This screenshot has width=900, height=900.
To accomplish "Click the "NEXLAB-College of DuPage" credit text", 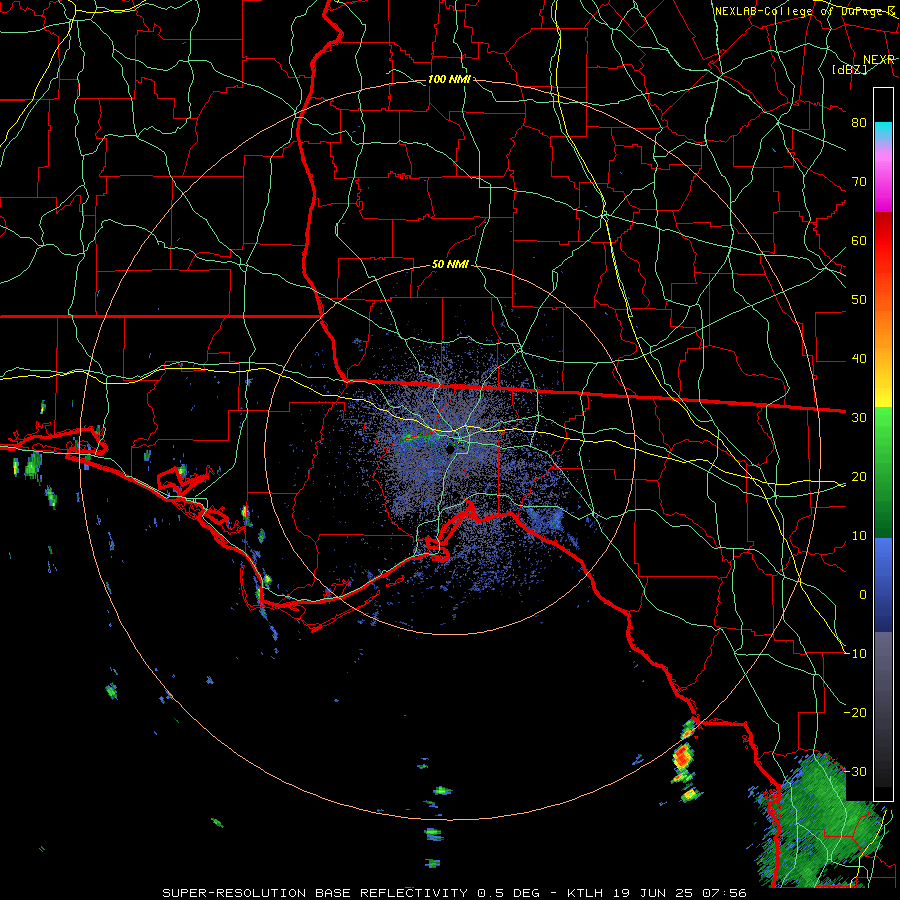I will 800,11.
